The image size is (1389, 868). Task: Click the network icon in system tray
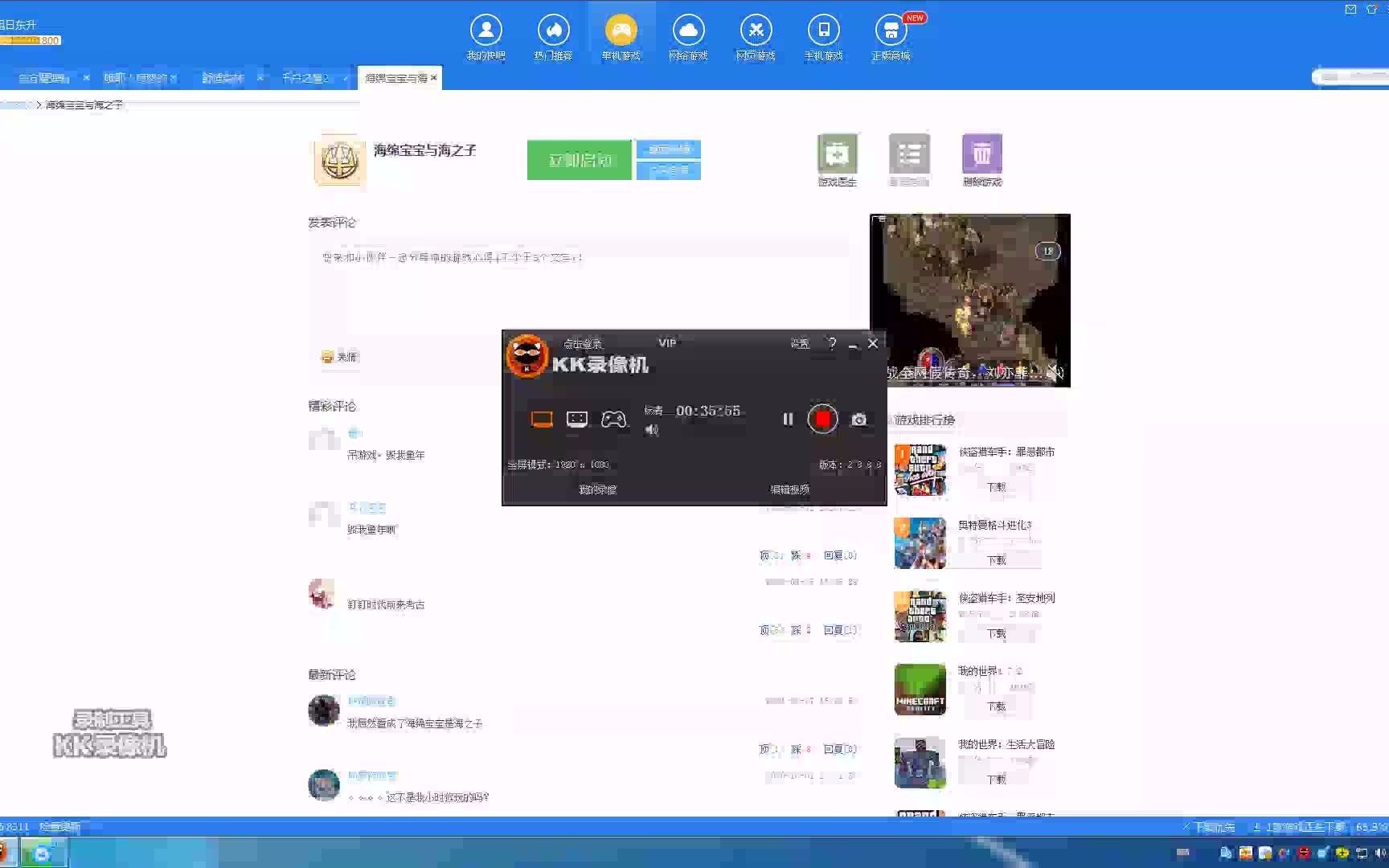click(x=1362, y=853)
